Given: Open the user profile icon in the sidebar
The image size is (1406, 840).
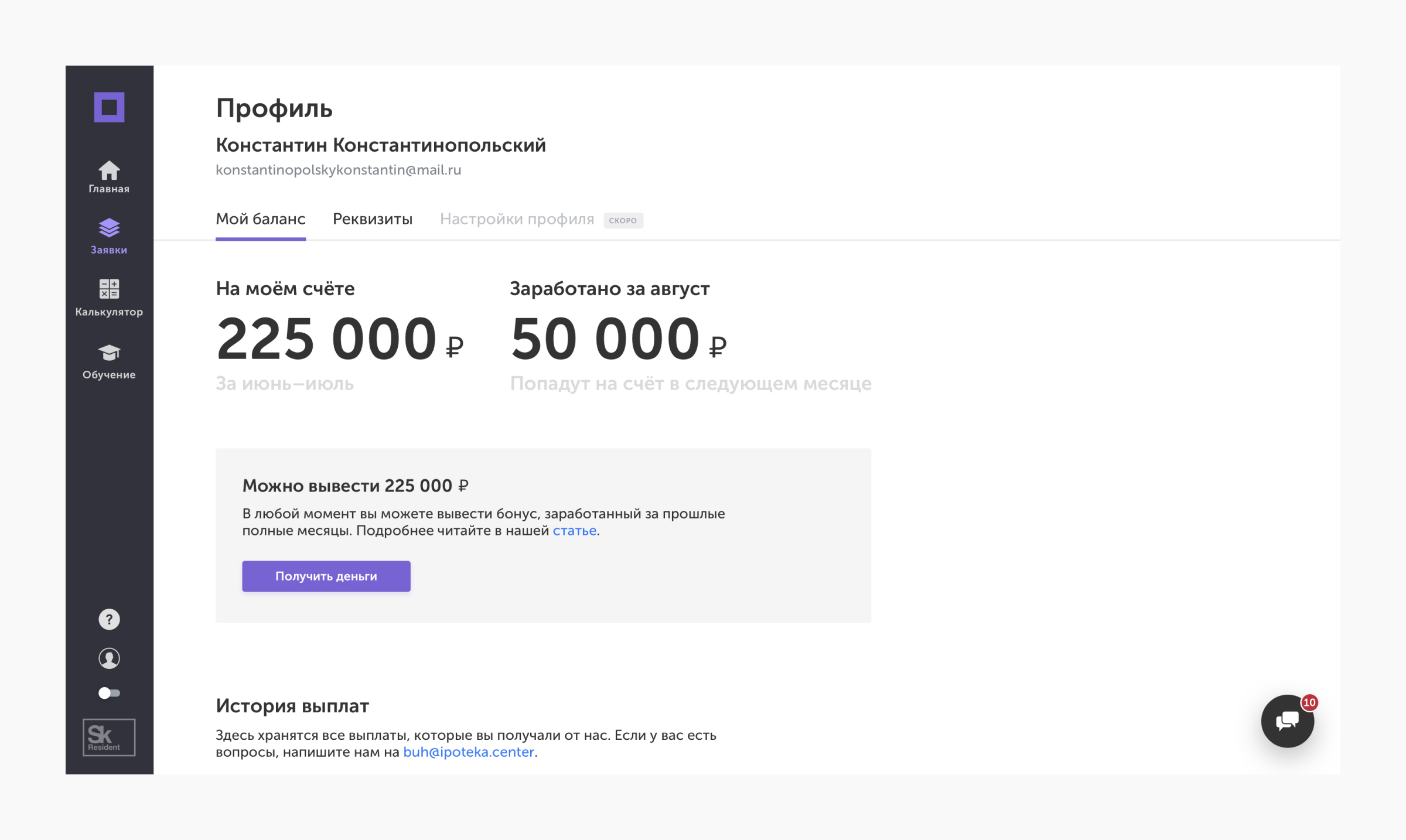Looking at the screenshot, I should click(x=109, y=658).
